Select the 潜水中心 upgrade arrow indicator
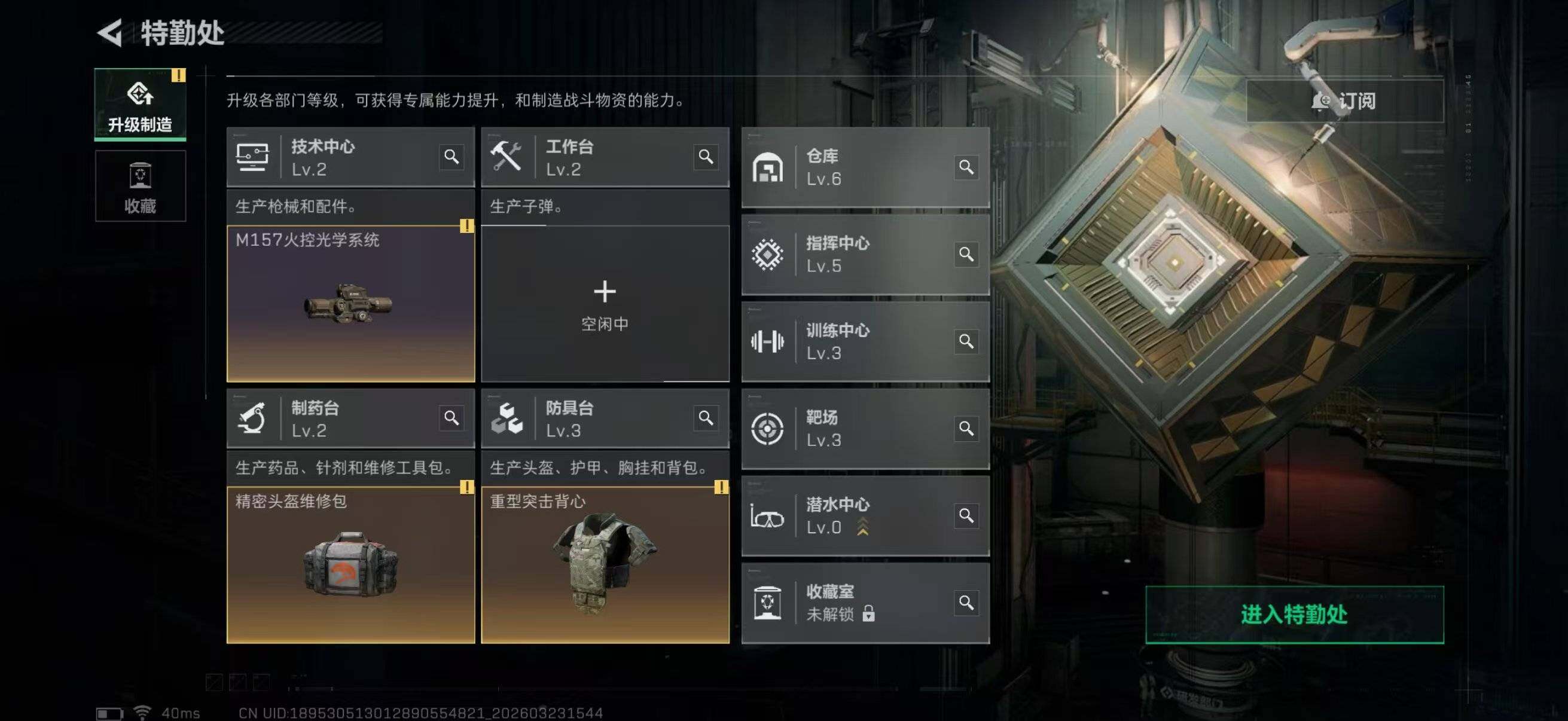This screenshot has width=1568, height=721. click(862, 526)
